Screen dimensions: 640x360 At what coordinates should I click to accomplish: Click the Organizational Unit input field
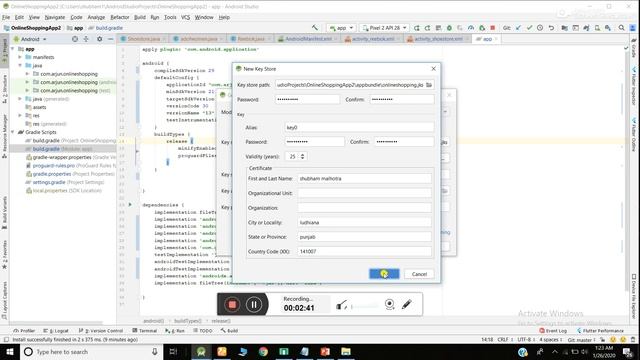click(x=364, y=193)
